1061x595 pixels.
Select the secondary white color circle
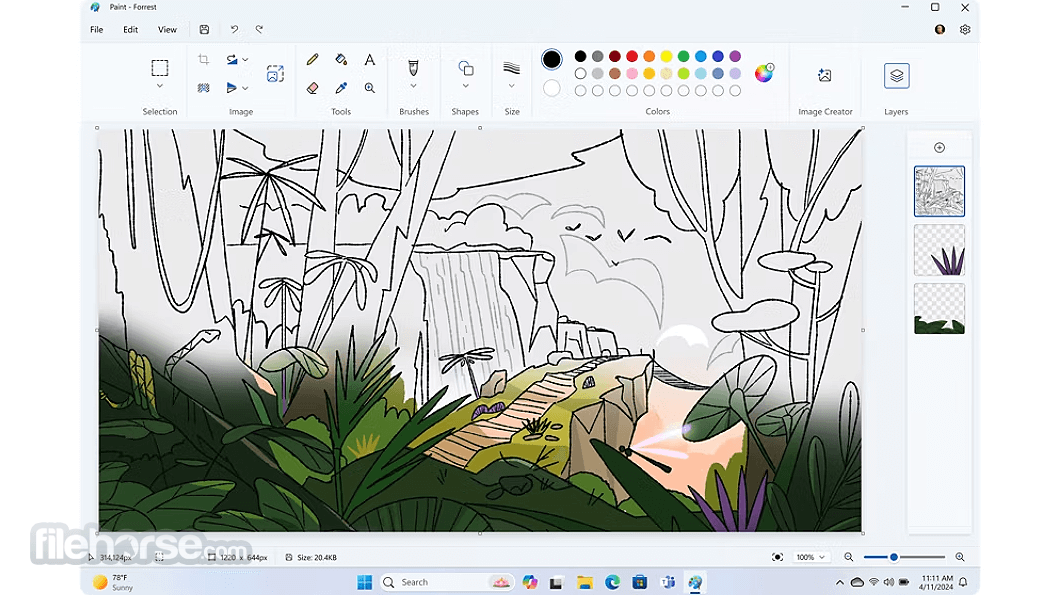click(551, 88)
